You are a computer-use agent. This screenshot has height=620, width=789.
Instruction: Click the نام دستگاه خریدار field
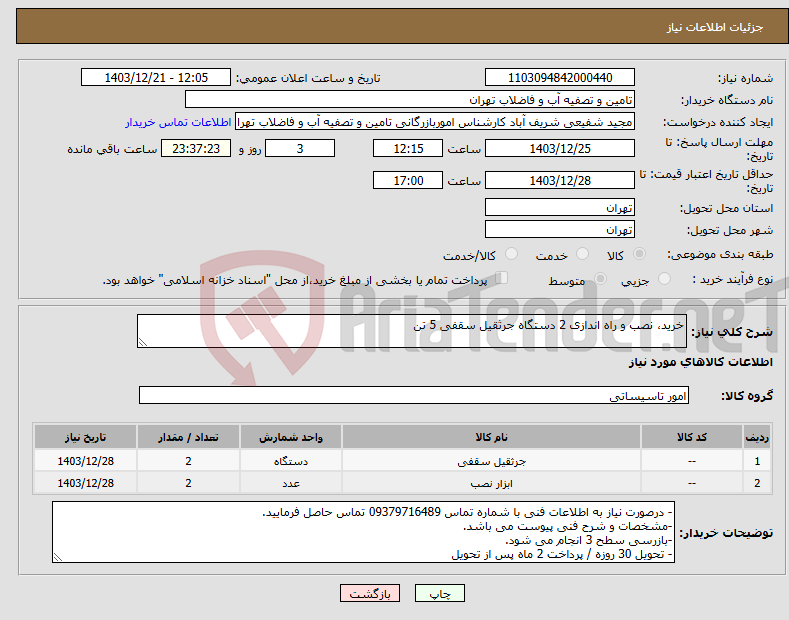click(x=410, y=100)
